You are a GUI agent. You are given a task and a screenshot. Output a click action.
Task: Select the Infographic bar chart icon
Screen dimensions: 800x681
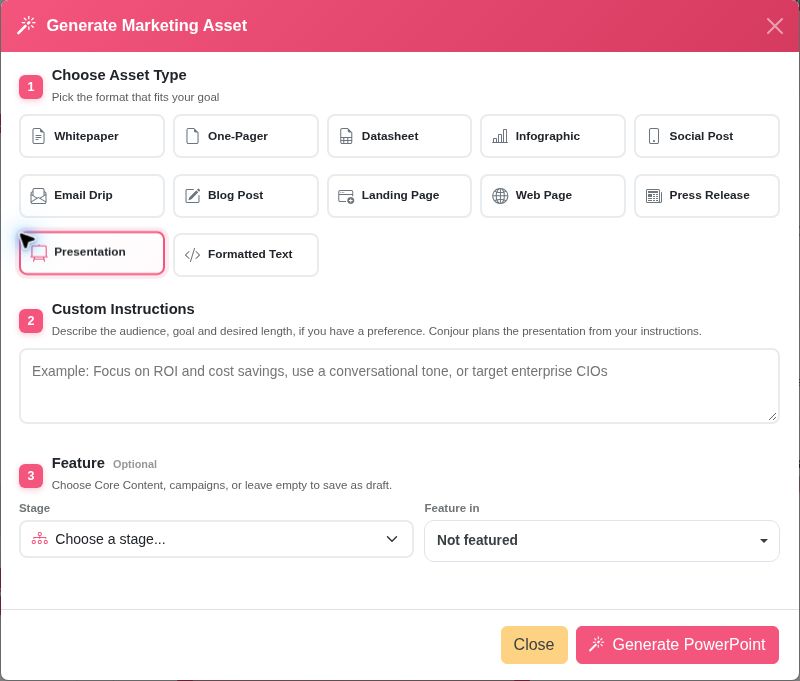coord(500,136)
